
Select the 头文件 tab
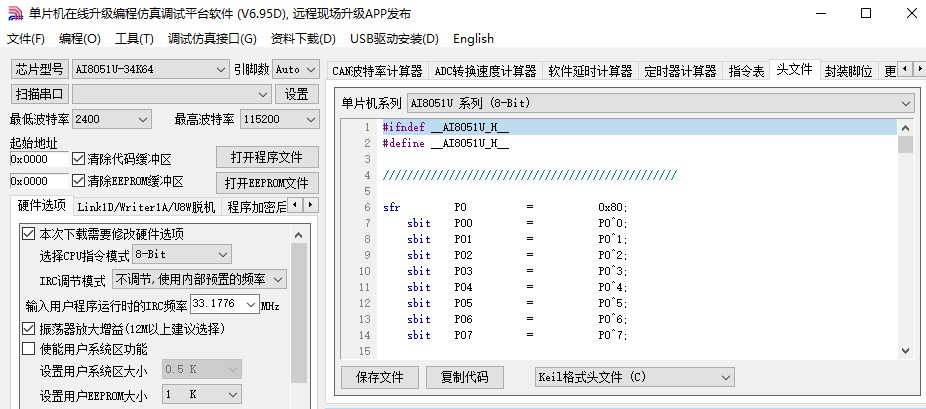click(x=794, y=70)
